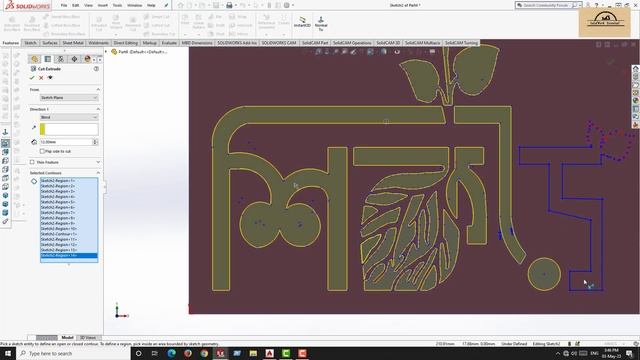This screenshot has width=640, height=360.
Task: Select highlighted Sketch2-Region<14> entry
Action: 69,256
